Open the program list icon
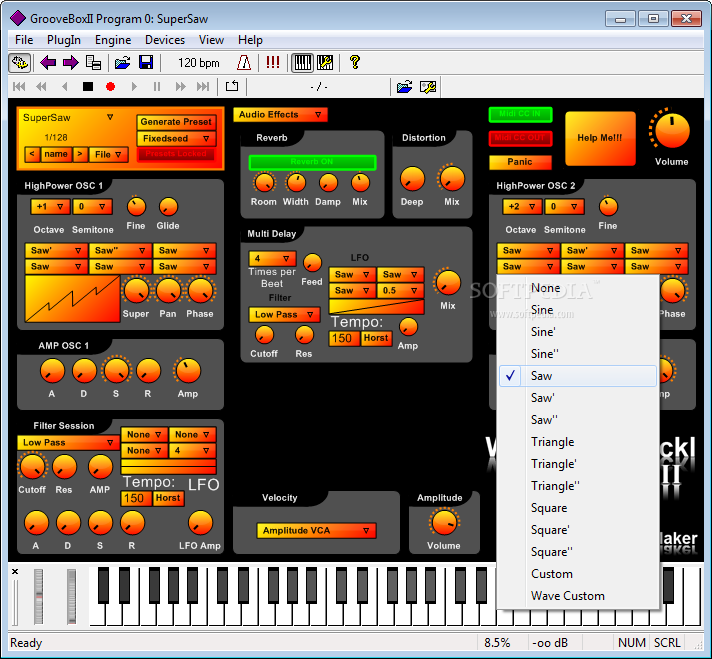The width and height of the screenshot is (712, 659). [x=94, y=63]
